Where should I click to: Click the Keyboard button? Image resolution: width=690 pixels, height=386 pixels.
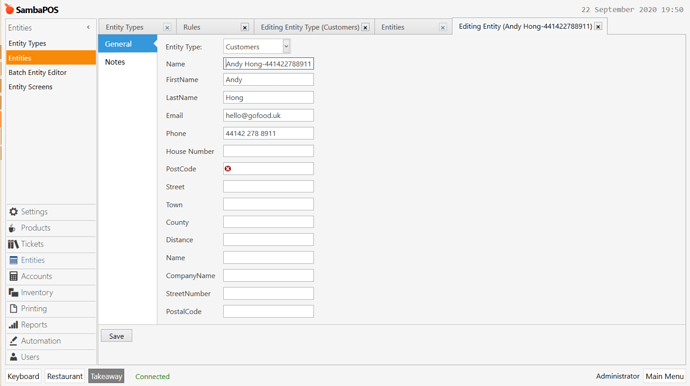pyautogui.click(x=23, y=376)
